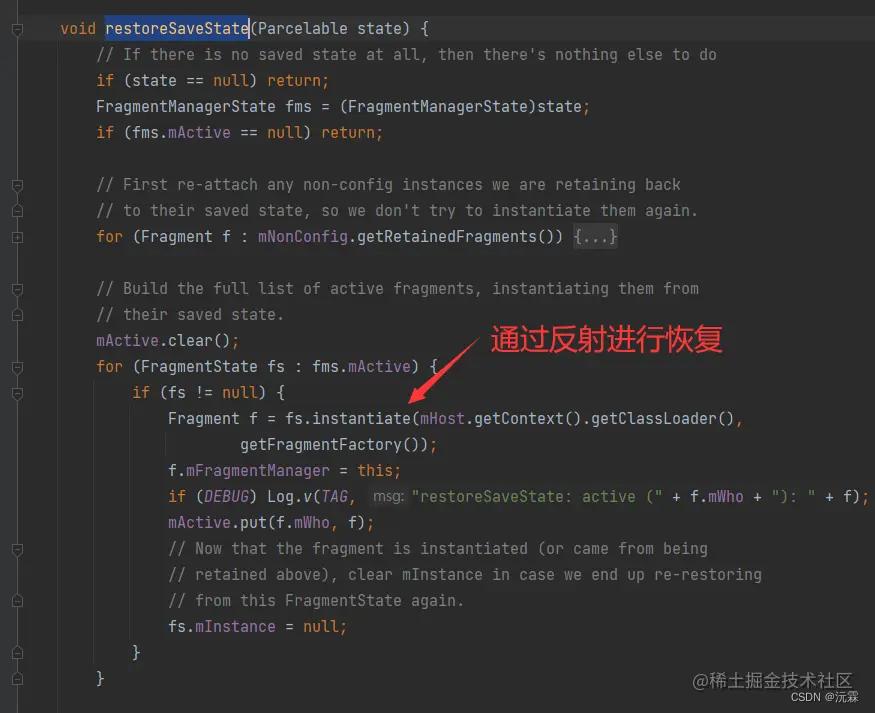The height and width of the screenshot is (713, 875).
Task: Click fold end marker beside 'their saved state.'
Action: pyautogui.click(x=17, y=315)
